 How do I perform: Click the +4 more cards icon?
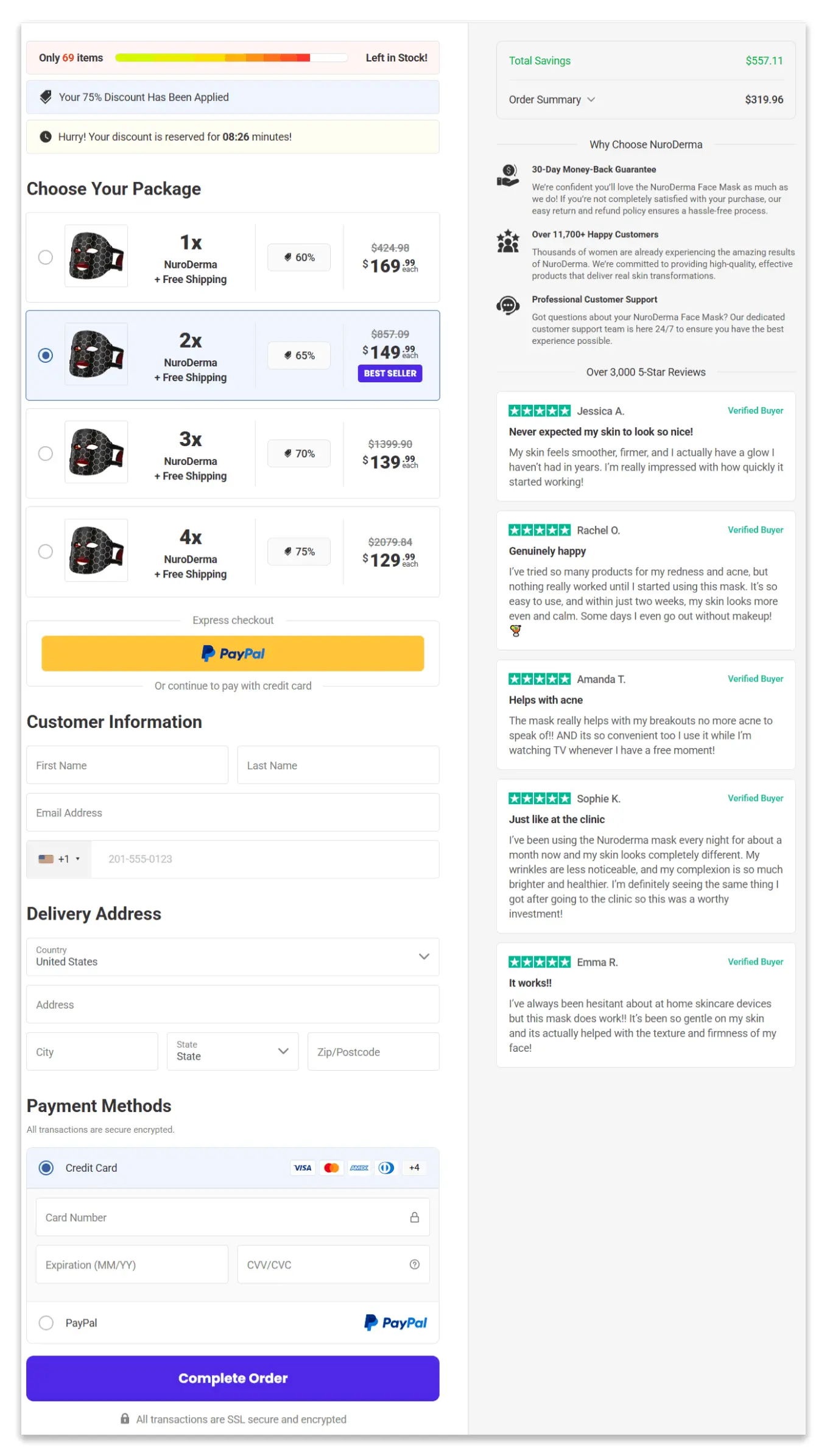(x=414, y=1167)
